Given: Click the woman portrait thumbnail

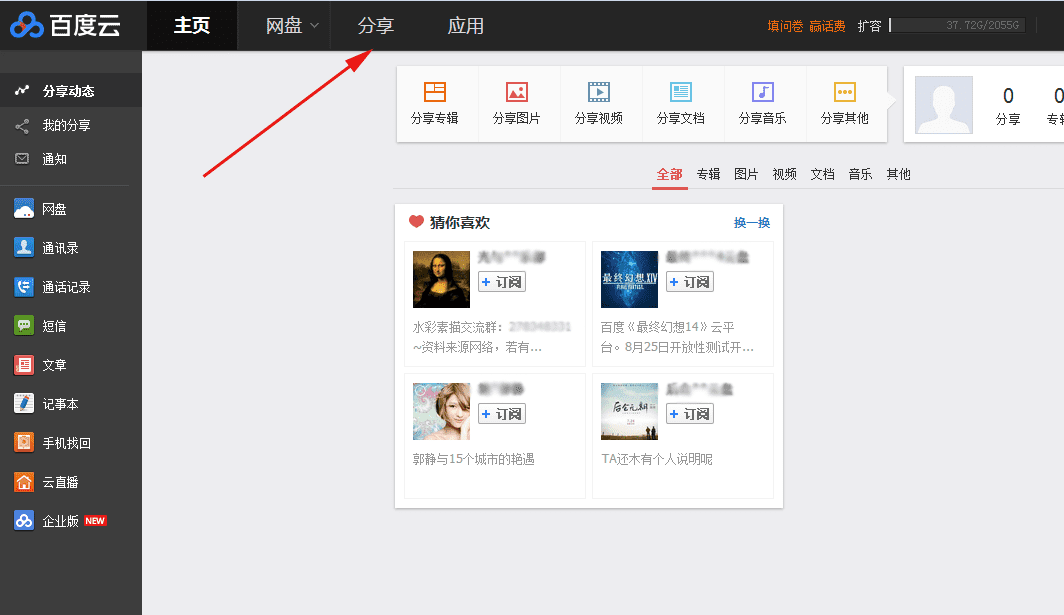Looking at the screenshot, I should 441,411.
